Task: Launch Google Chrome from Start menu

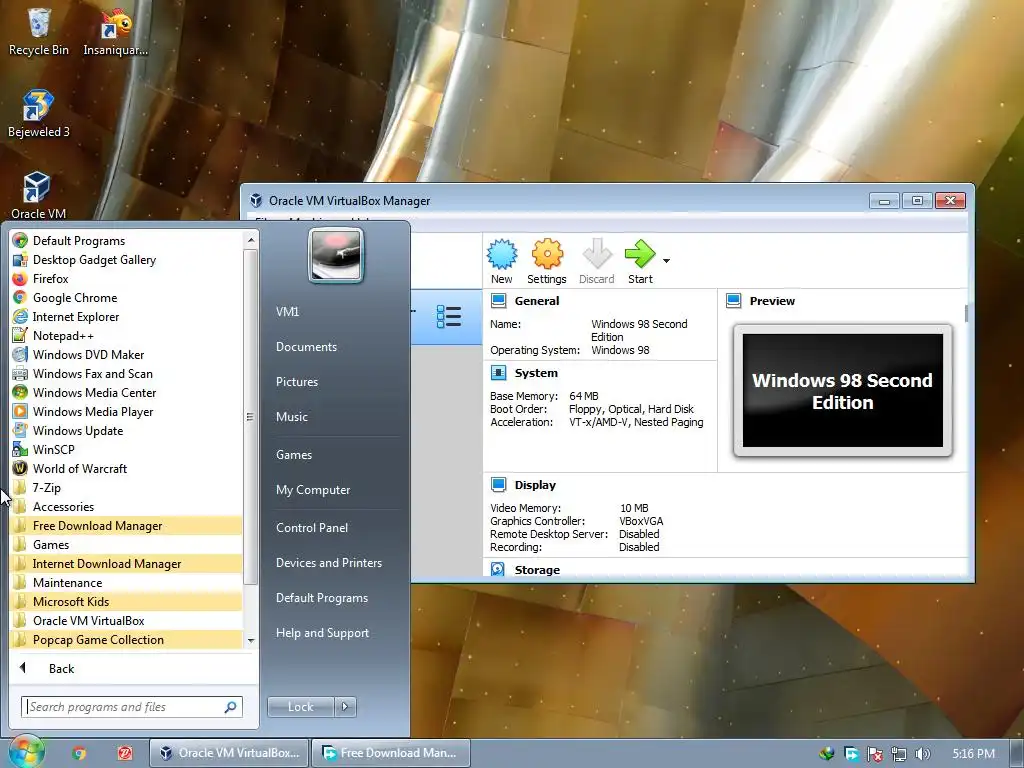Action: 127,298
